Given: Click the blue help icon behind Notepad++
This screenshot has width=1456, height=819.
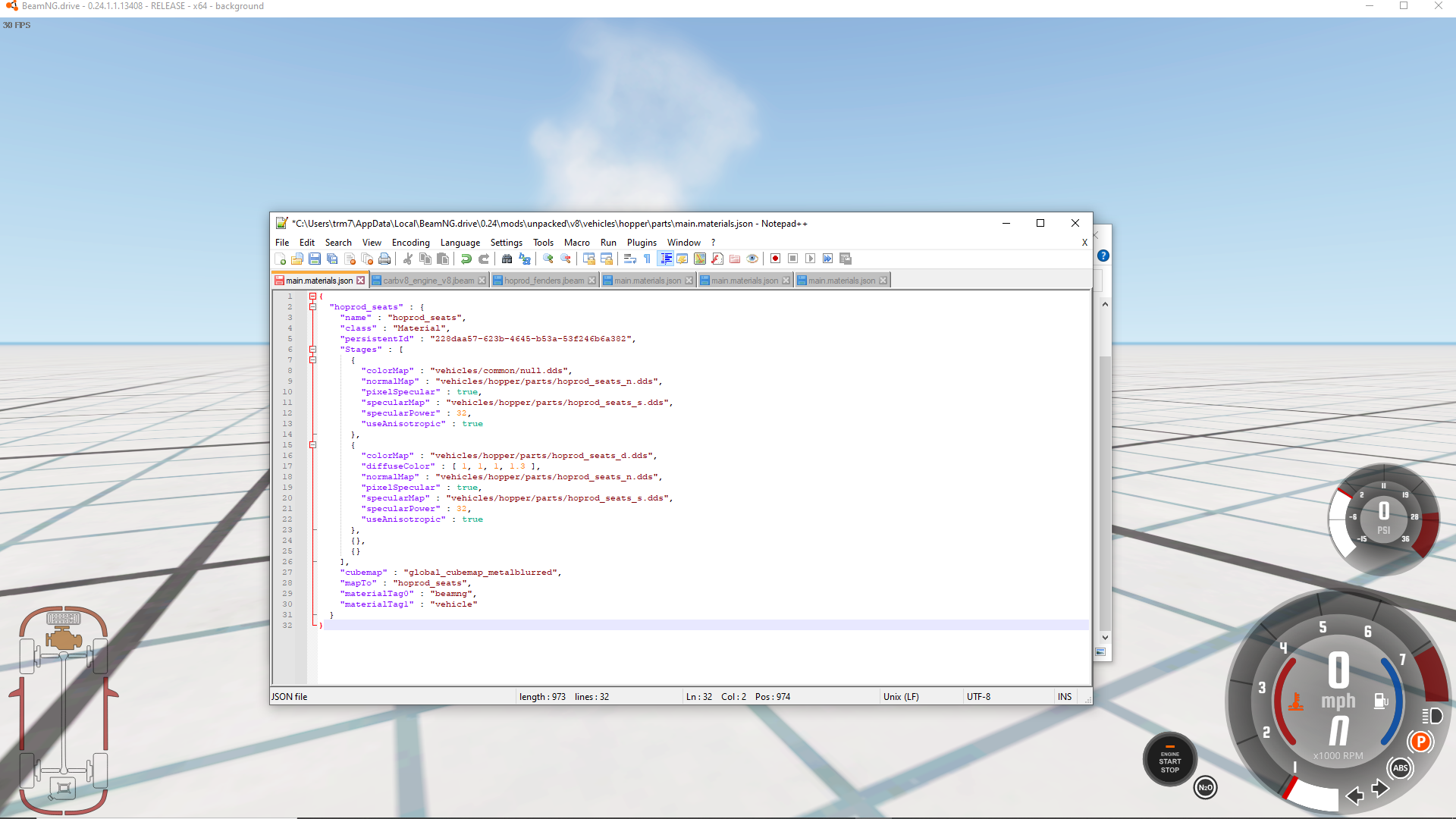Looking at the screenshot, I should 1103,256.
